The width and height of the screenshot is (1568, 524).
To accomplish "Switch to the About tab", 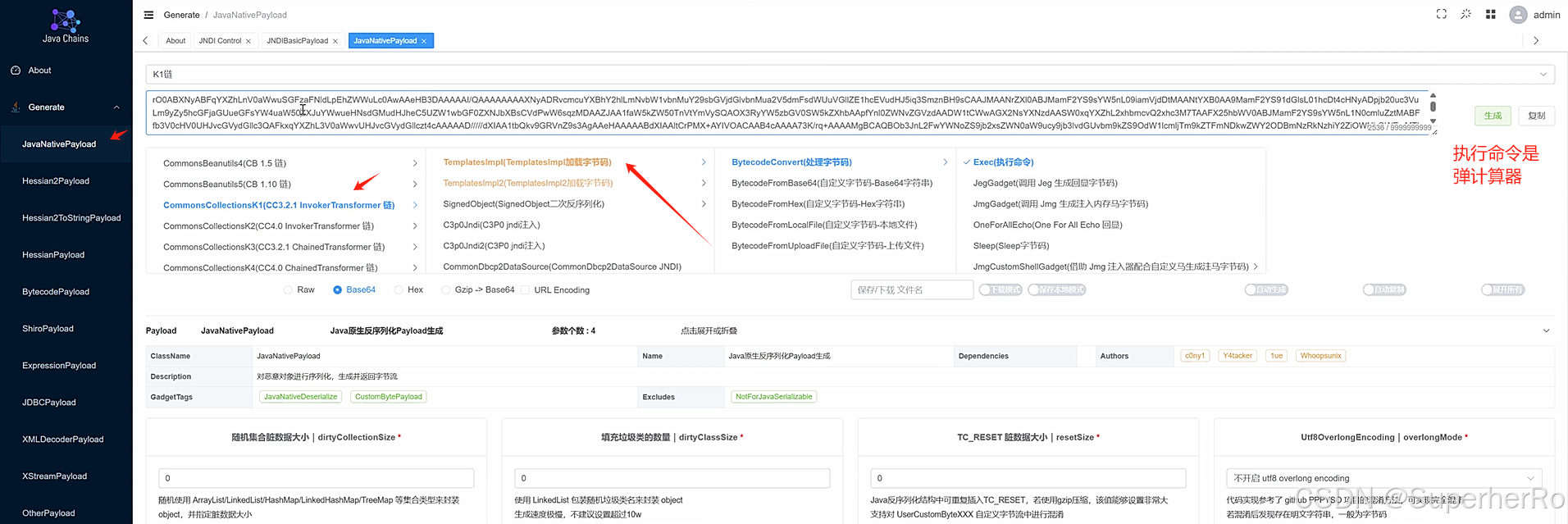I will 175,41.
